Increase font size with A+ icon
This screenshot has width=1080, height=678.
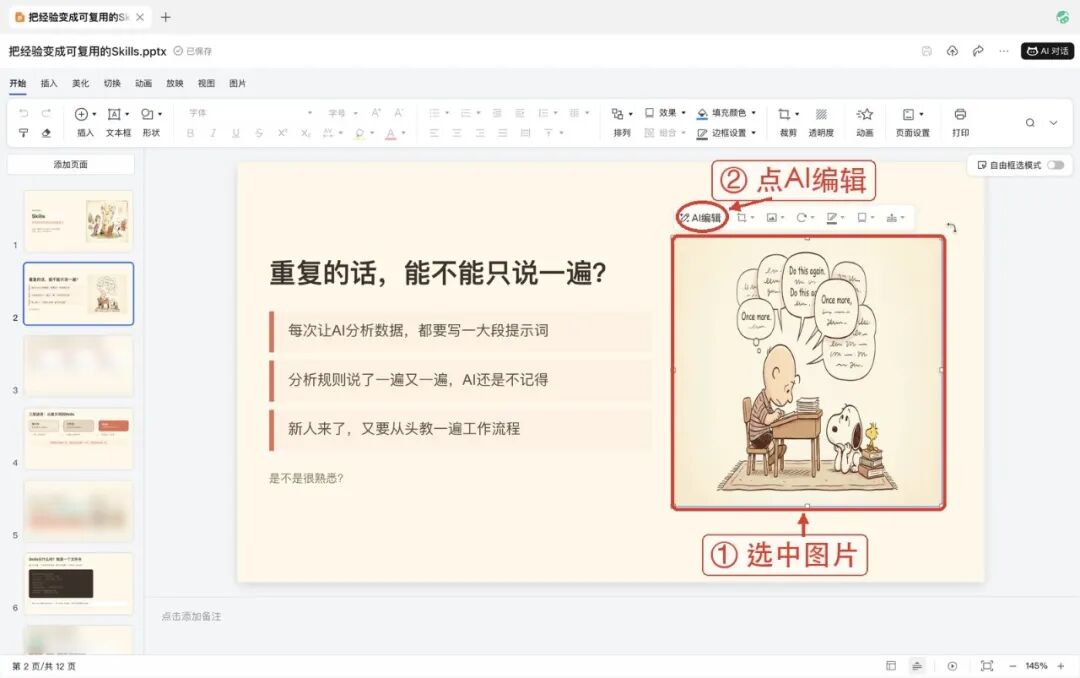point(376,113)
